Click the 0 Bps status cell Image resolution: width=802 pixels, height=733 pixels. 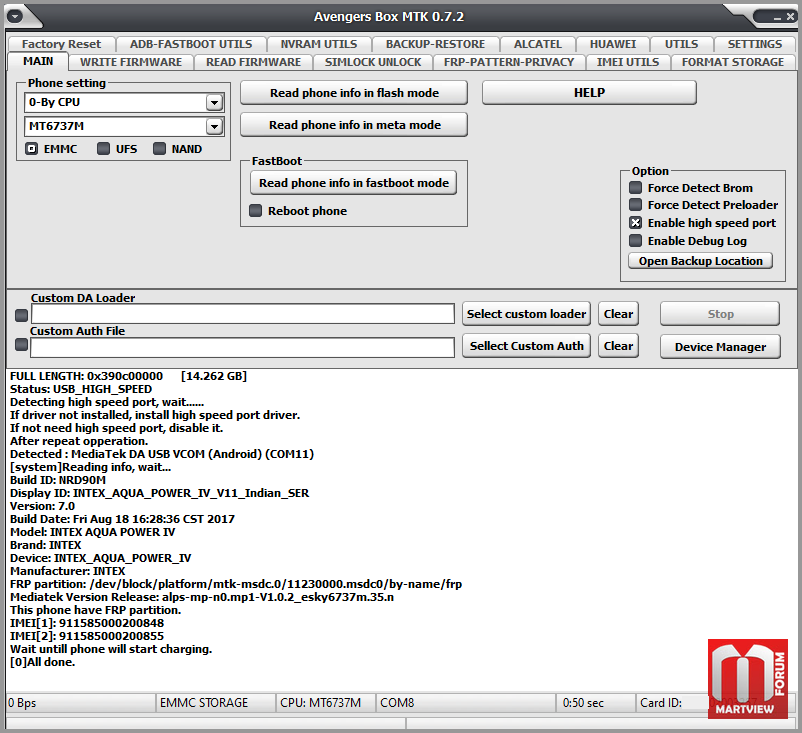[x=80, y=703]
